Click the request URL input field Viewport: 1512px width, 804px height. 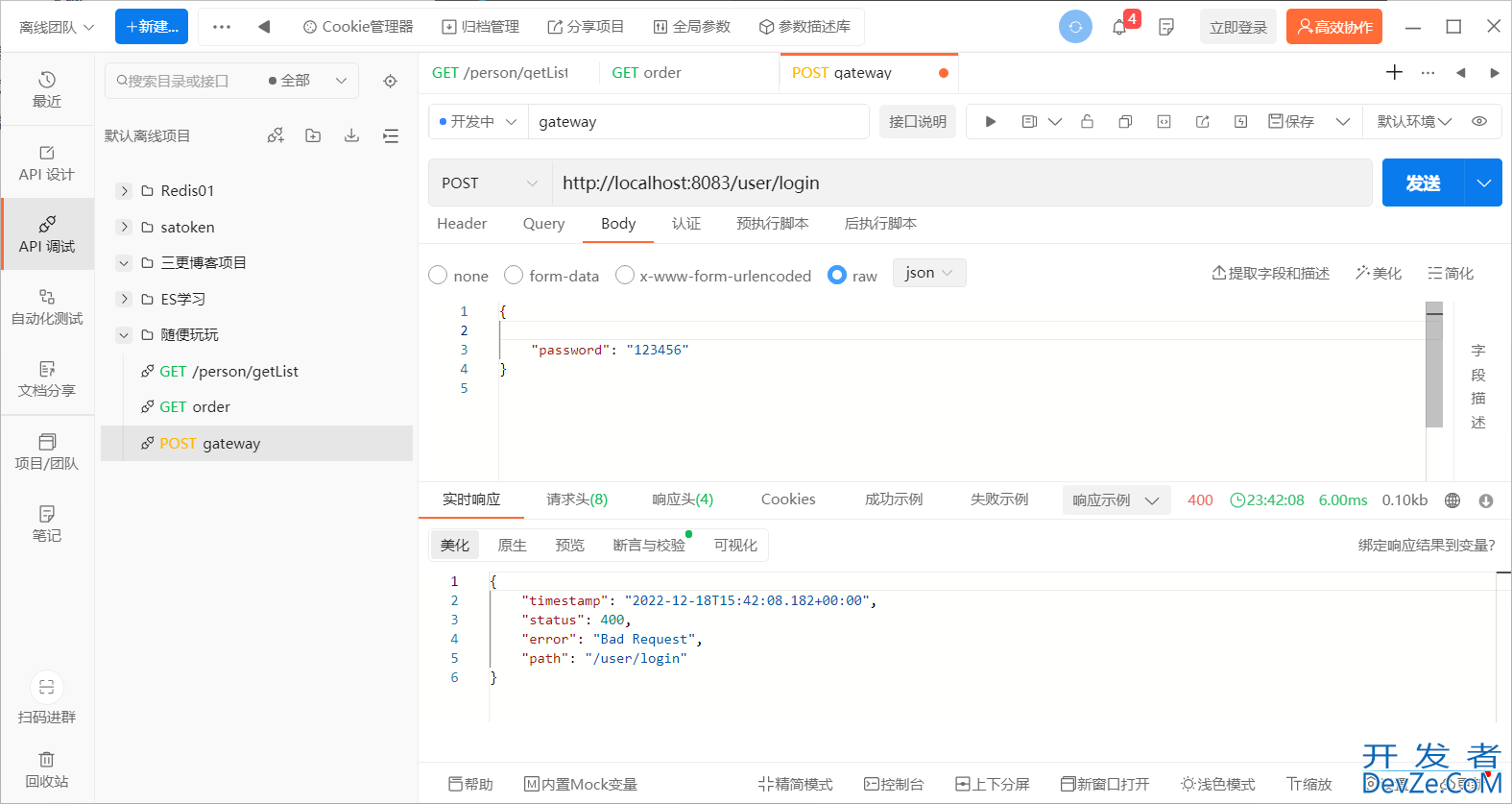(961, 183)
